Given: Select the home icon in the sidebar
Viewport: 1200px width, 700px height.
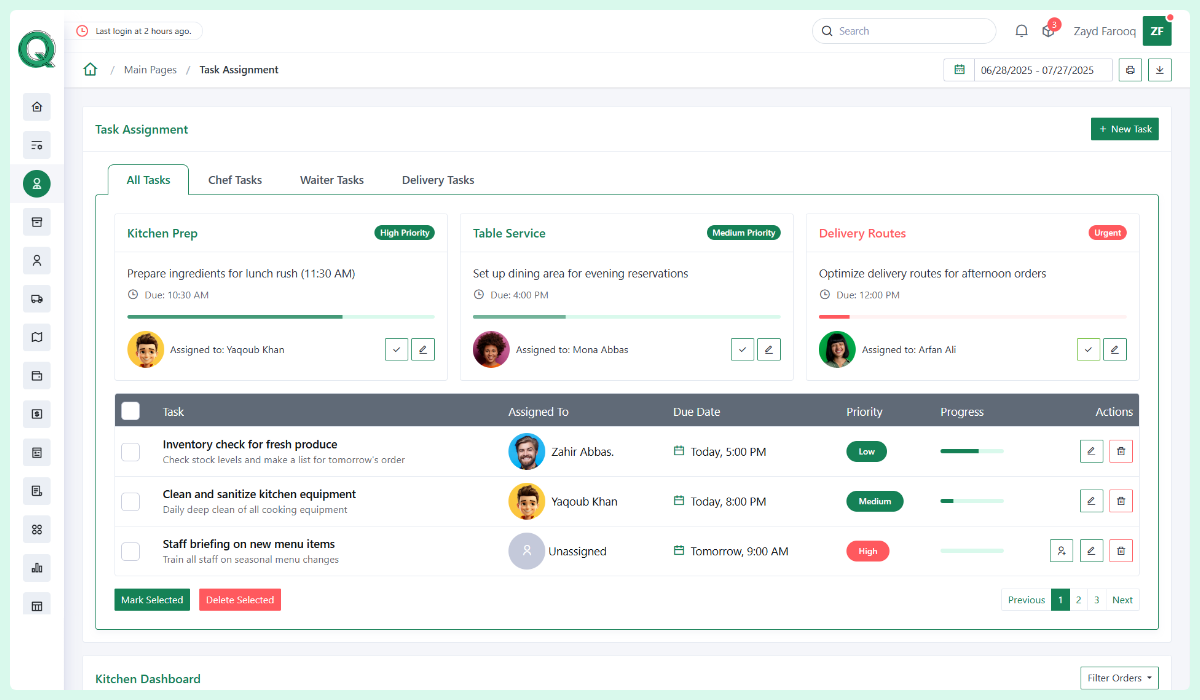Looking at the screenshot, I should tap(36, 106).
